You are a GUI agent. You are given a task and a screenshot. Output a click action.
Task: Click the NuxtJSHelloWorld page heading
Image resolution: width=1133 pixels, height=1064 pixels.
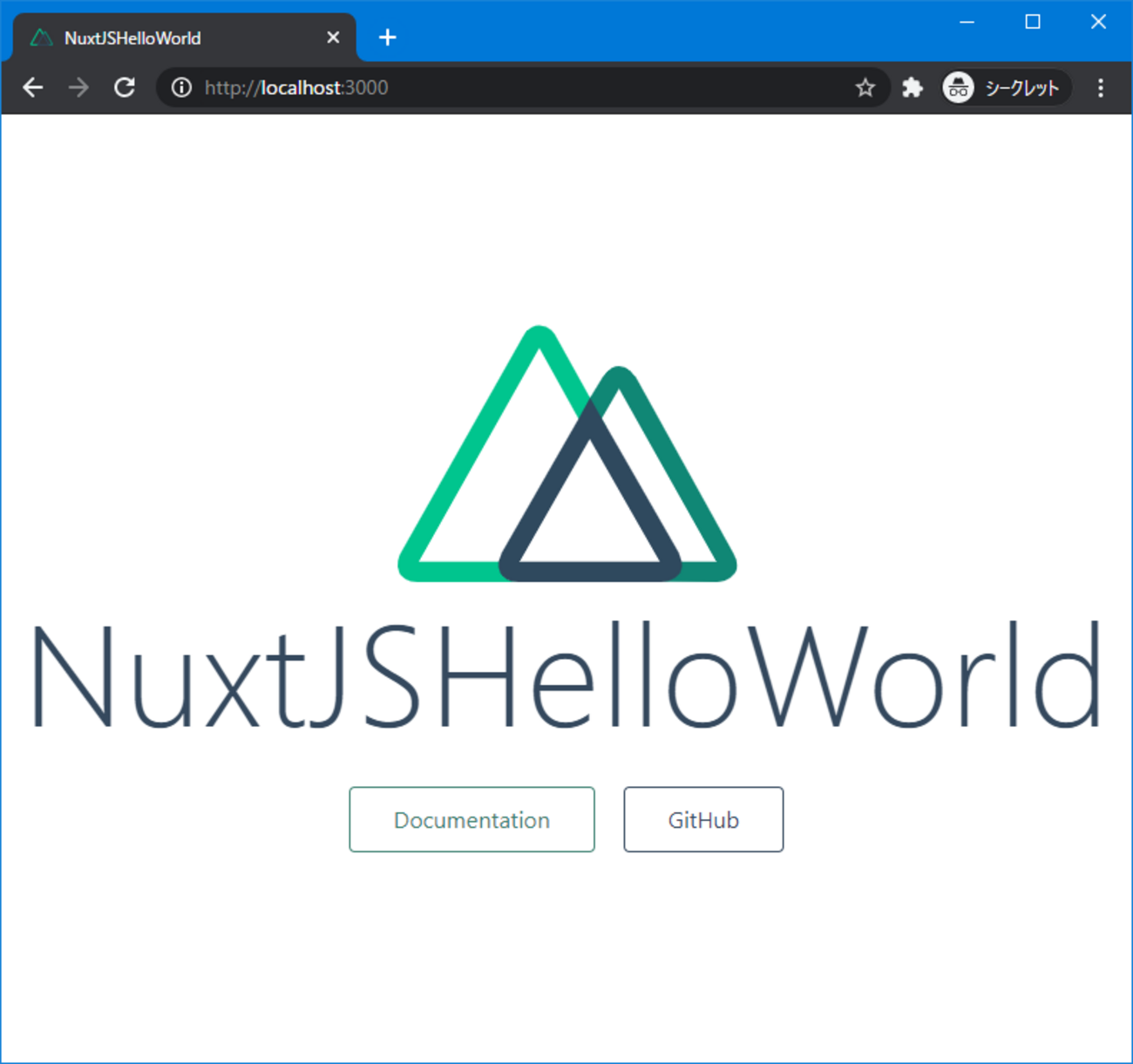[566, 675]
